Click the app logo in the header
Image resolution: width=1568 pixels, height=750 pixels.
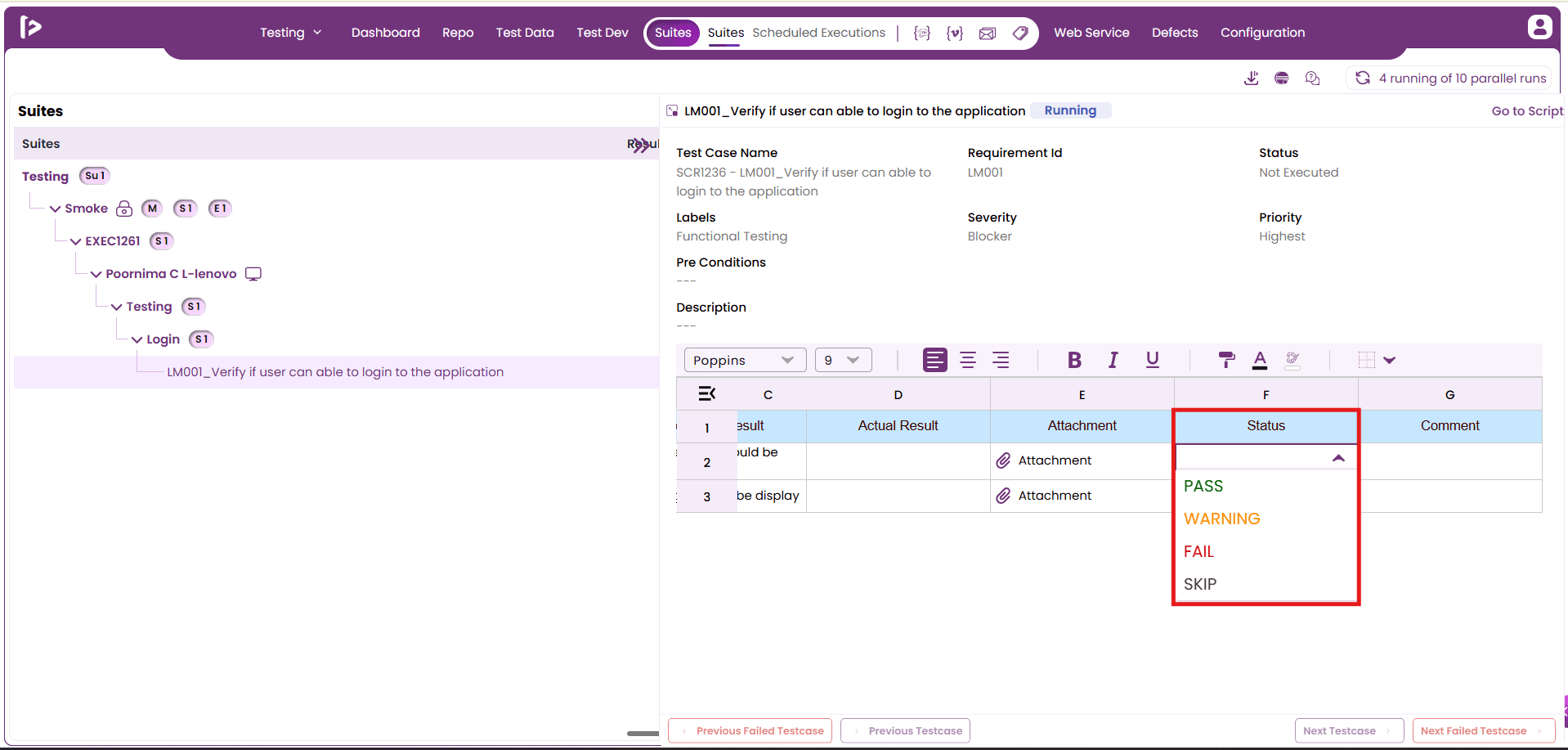coord(30,27)
